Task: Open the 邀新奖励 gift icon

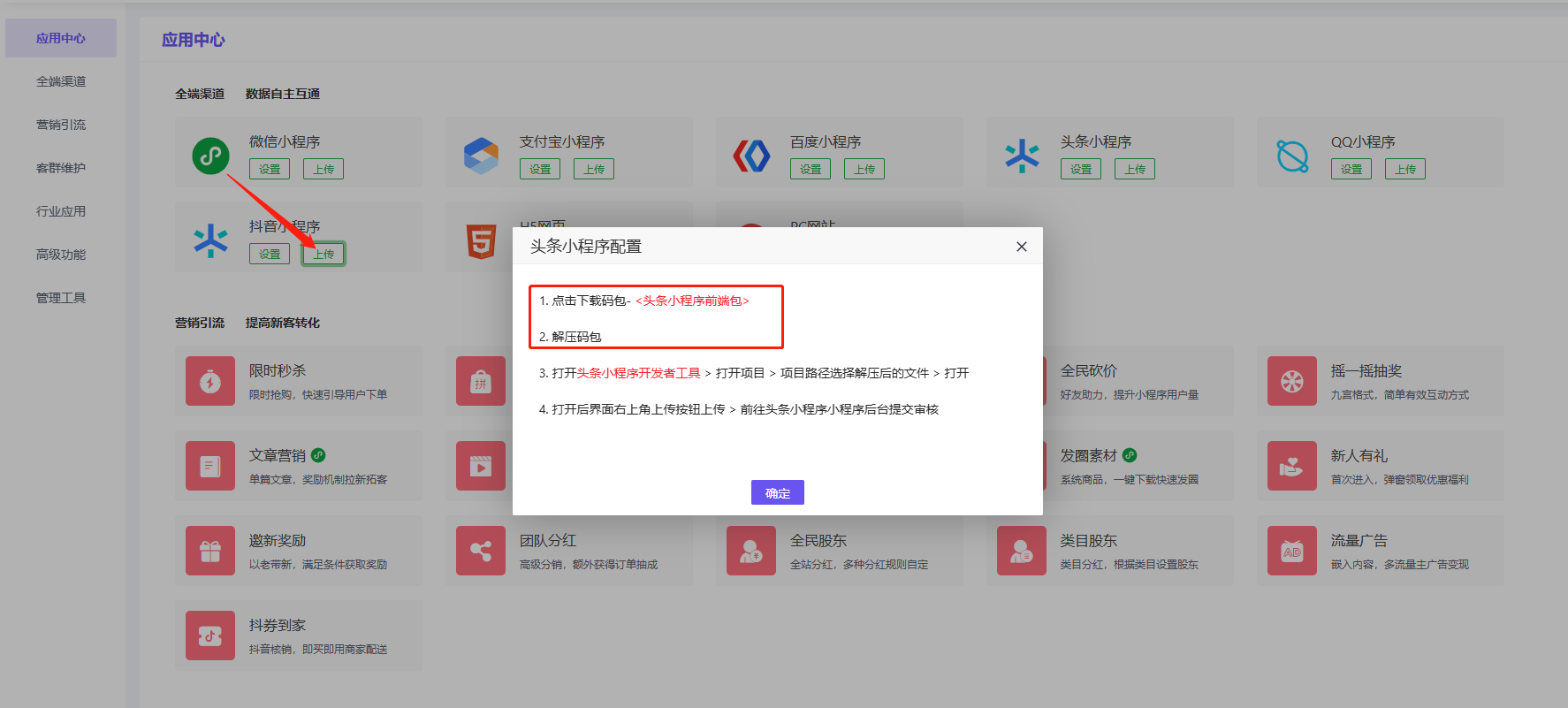Action: 210,551
